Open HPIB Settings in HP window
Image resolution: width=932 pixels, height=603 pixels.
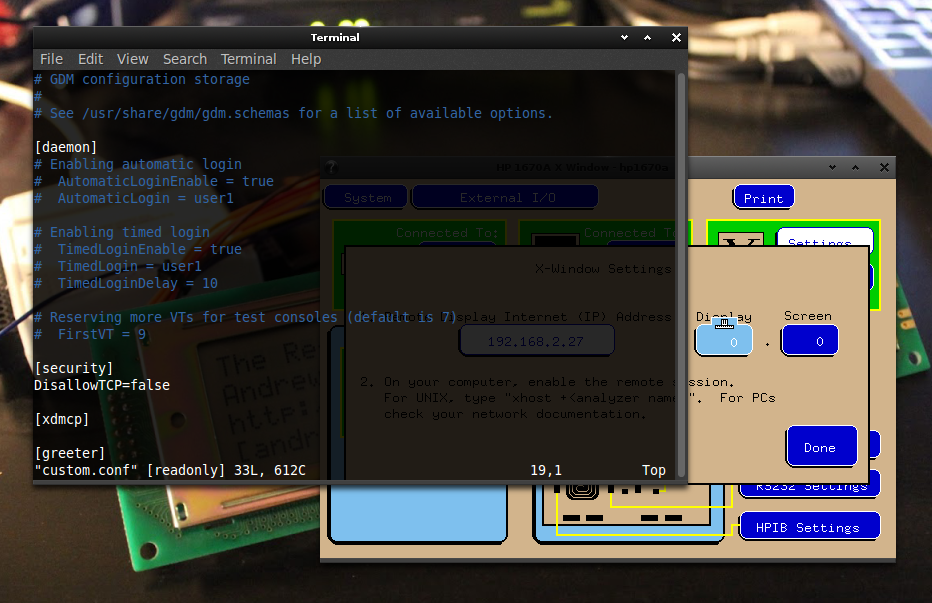[x=808, y=527]
